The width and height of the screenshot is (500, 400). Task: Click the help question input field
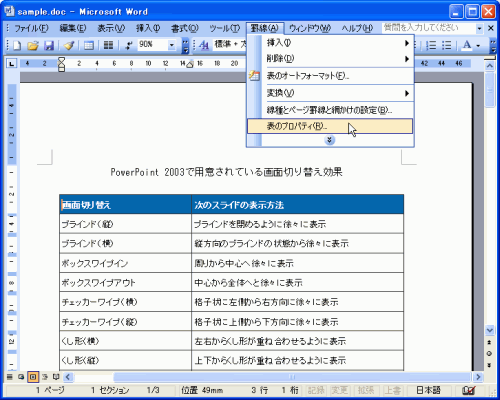429,28
